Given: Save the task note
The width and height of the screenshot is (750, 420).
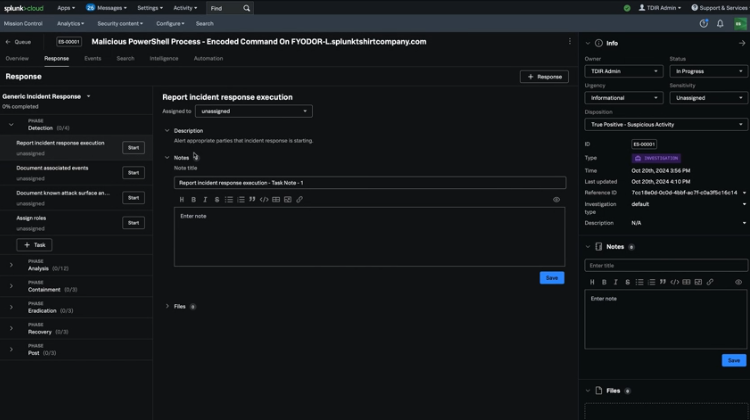Looking at the screenshot, I should coord(552,278).
